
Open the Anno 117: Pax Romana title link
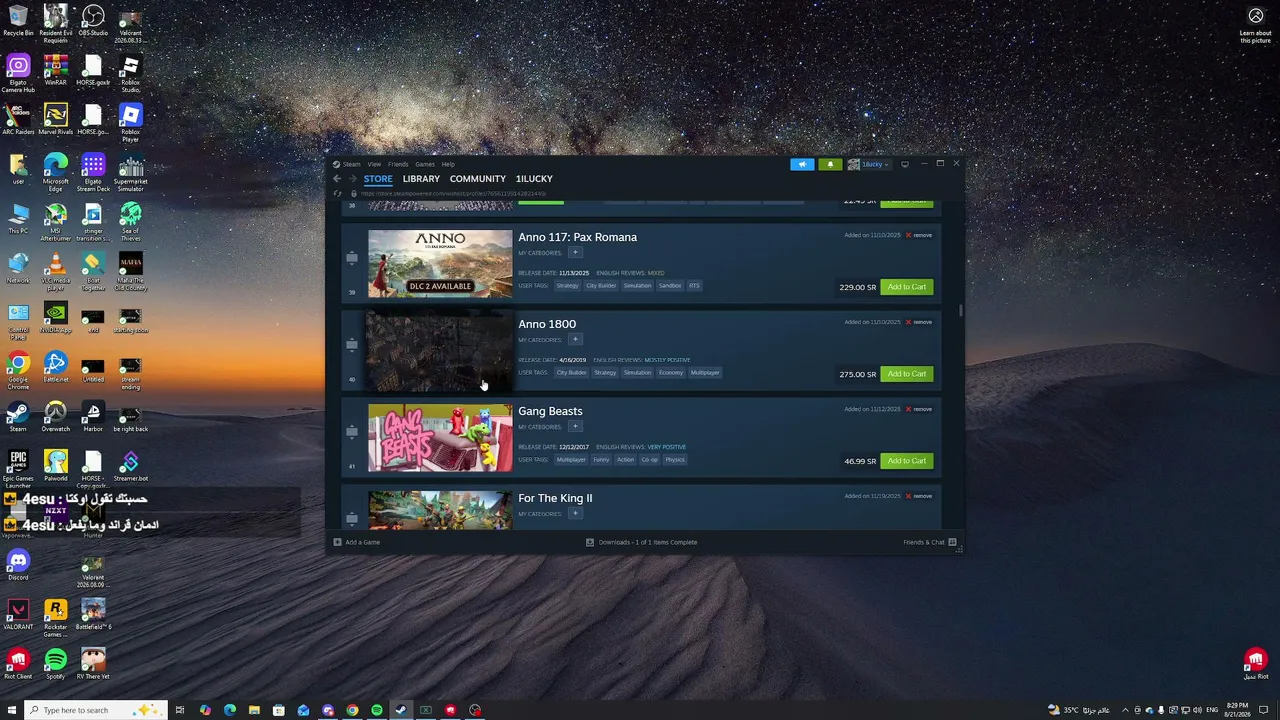pos(577,237)
